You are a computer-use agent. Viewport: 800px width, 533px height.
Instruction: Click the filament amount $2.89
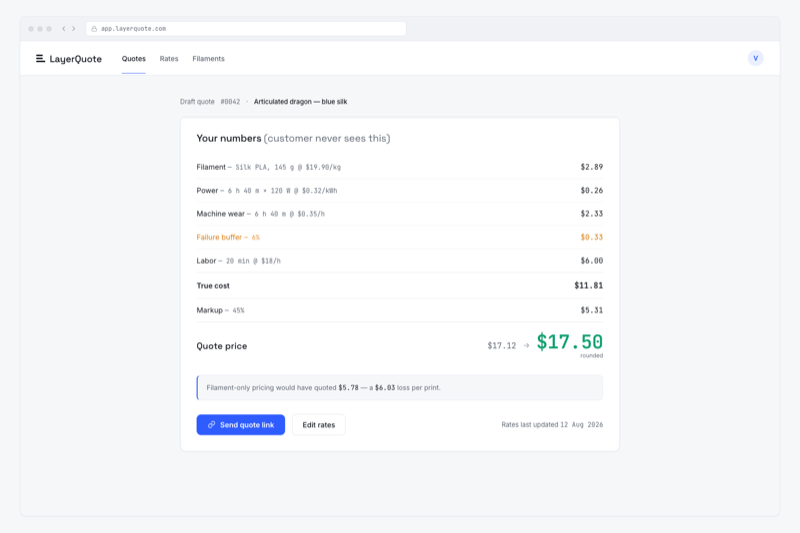(592, 167)
